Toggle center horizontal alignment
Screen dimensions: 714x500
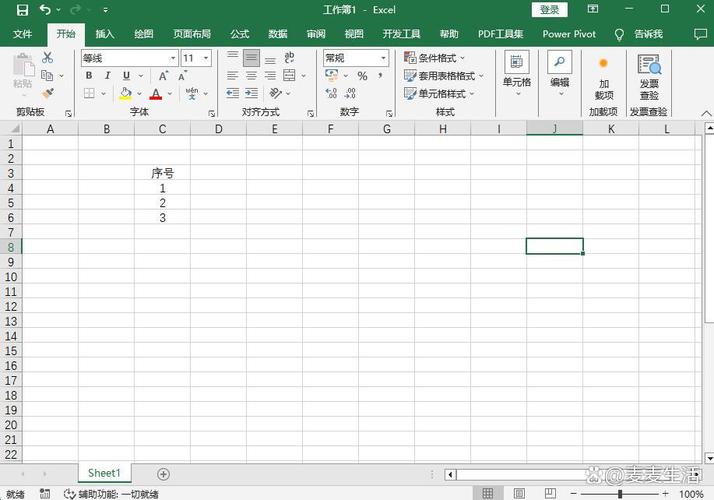251,76
